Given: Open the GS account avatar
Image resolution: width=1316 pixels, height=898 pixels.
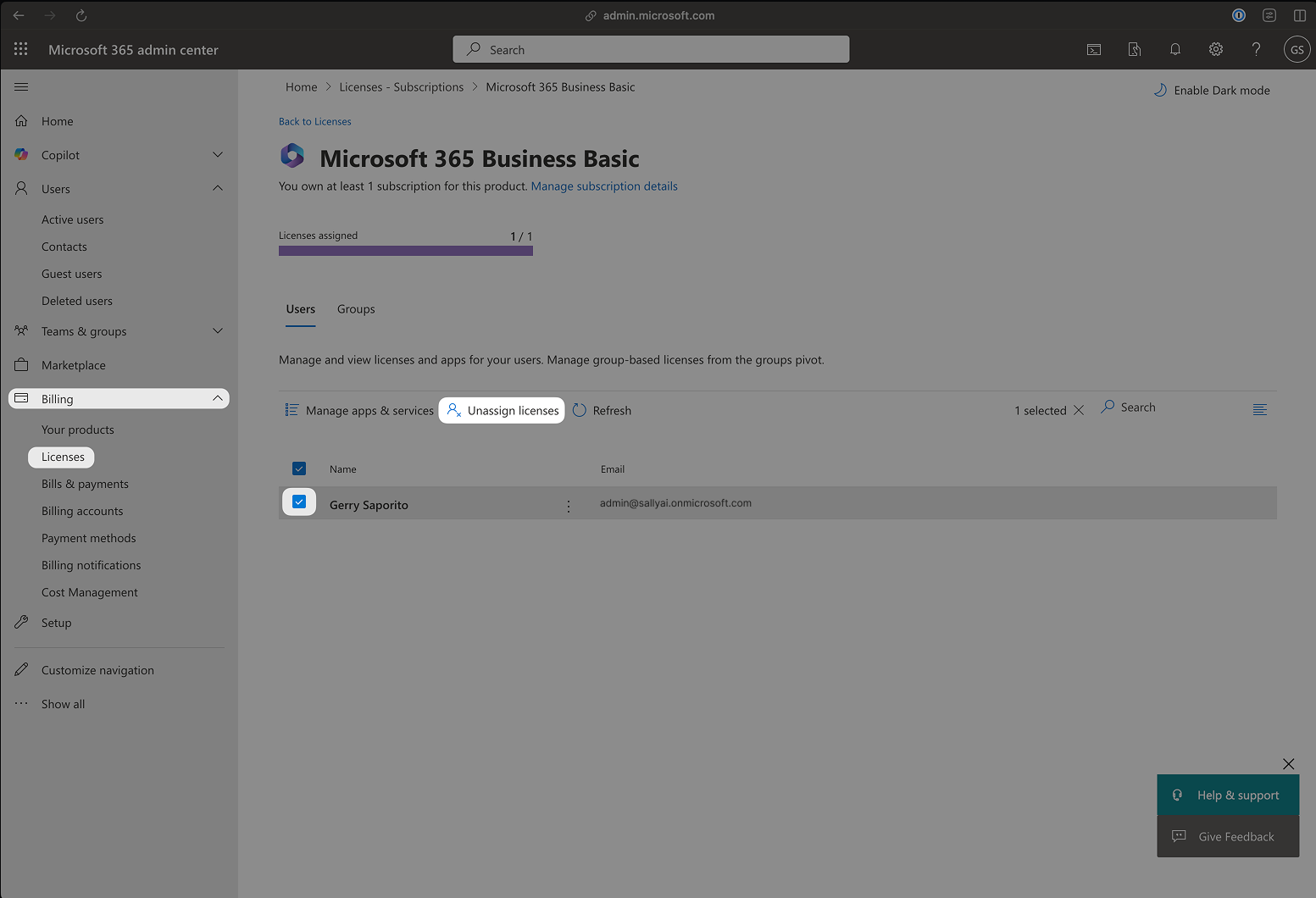Looking at the screenshot, I should [1297, 49].
